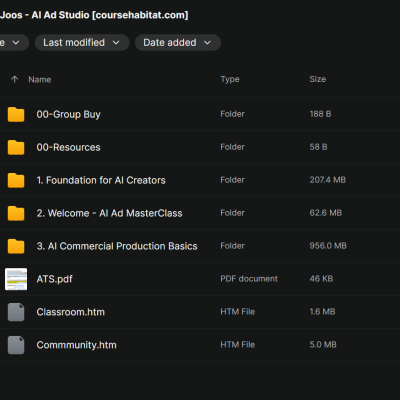Click the 188 B size value
The height and width of the screenshot is (400, 400).
coord(320,114)
